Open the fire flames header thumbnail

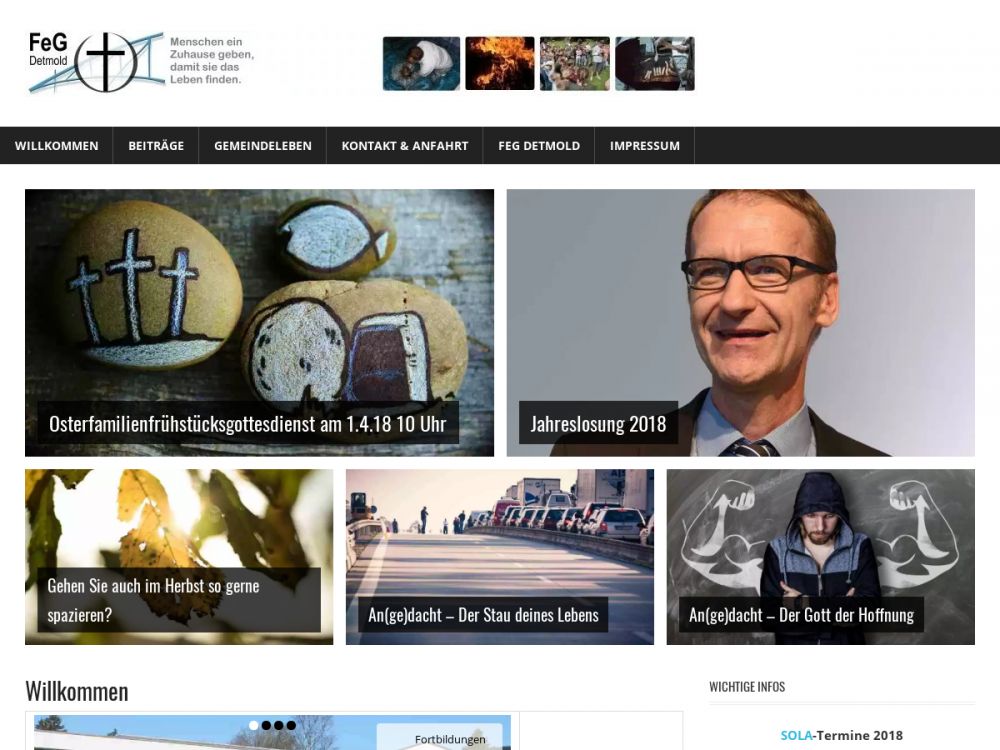pos(499,63)
